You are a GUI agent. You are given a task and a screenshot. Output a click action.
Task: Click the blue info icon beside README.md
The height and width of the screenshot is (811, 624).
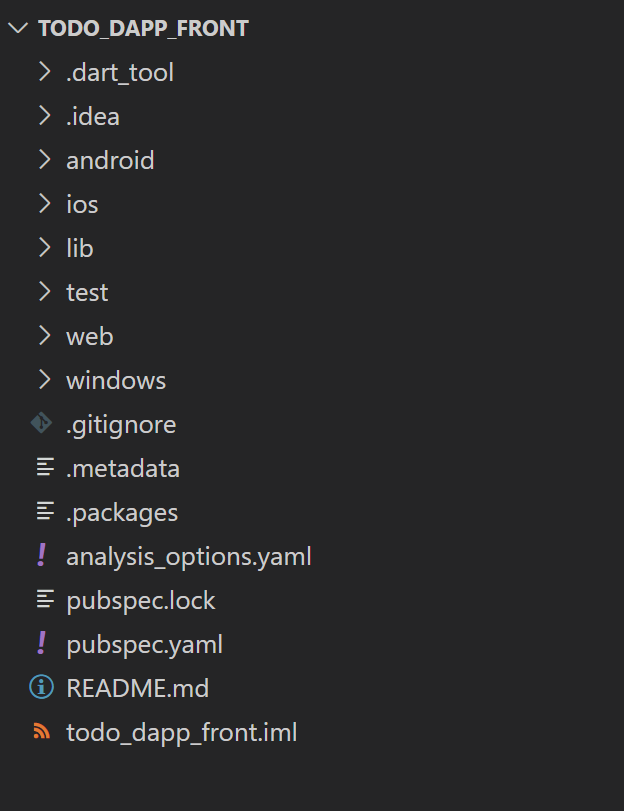tap(41, 687)
